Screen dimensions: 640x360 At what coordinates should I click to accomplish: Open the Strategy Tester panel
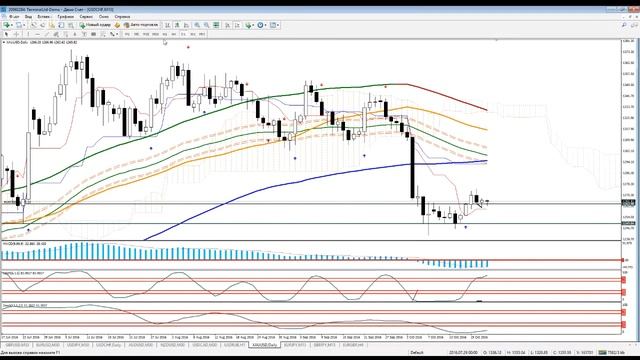[70, 25]
